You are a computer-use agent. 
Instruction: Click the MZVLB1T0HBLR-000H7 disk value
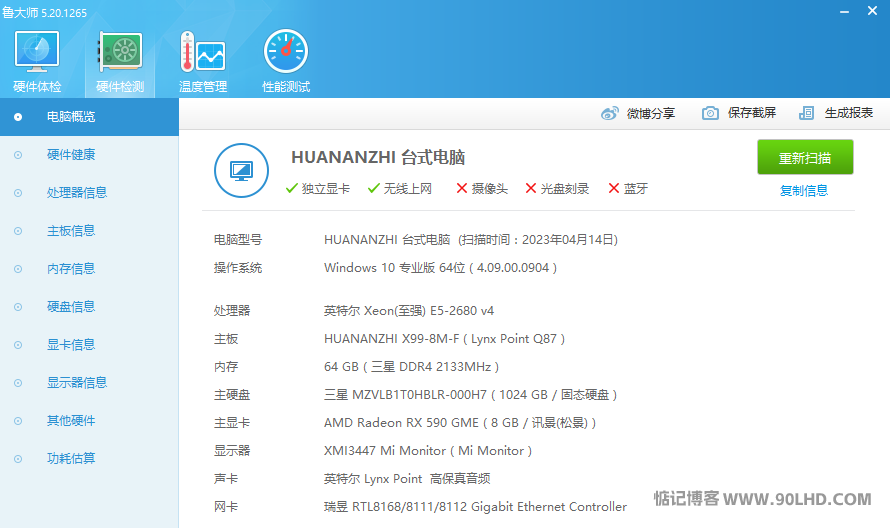coord(471,395)
